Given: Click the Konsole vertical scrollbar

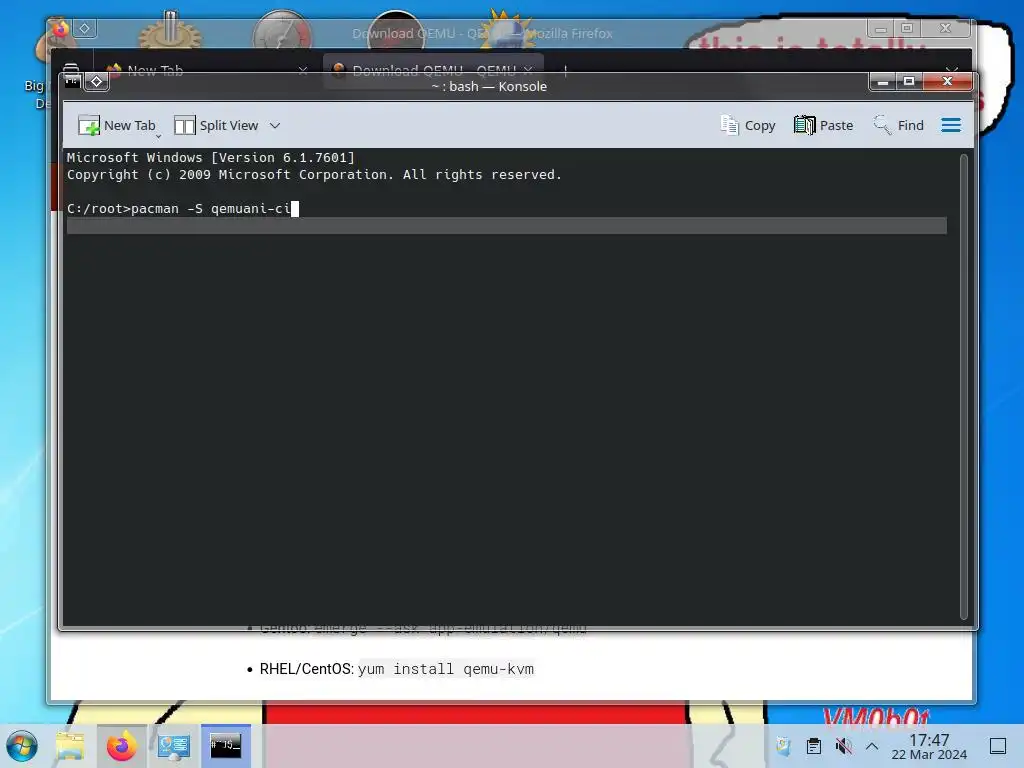Looking at the screenshot, I should click(x=963, y=387).
